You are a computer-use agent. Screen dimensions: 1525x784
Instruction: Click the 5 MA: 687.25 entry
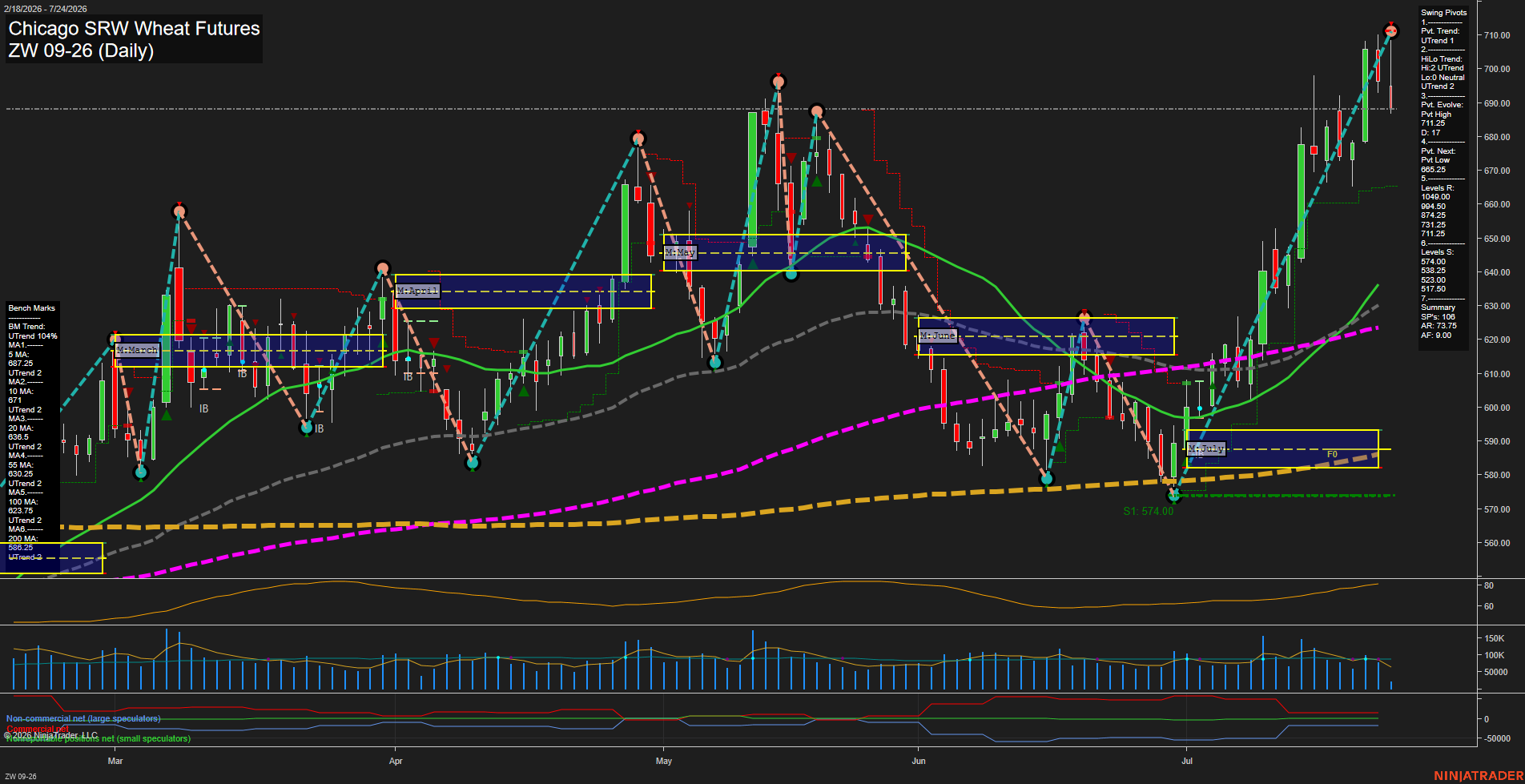[x=21, y=359]
